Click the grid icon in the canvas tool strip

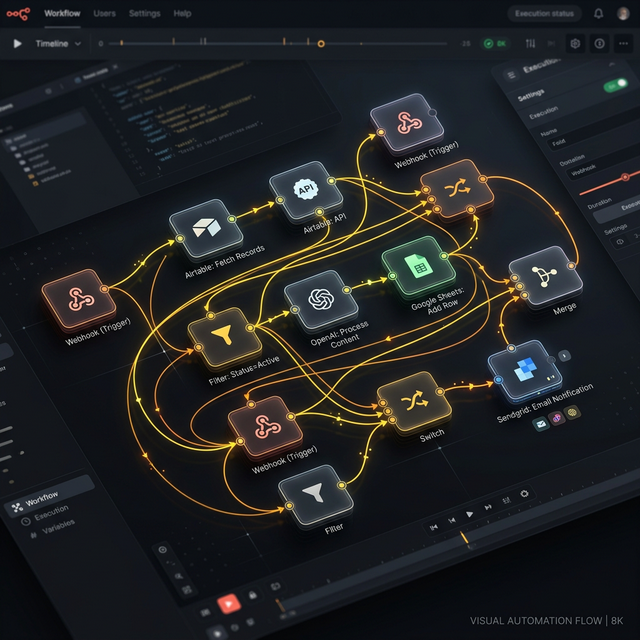coord(187,590)
